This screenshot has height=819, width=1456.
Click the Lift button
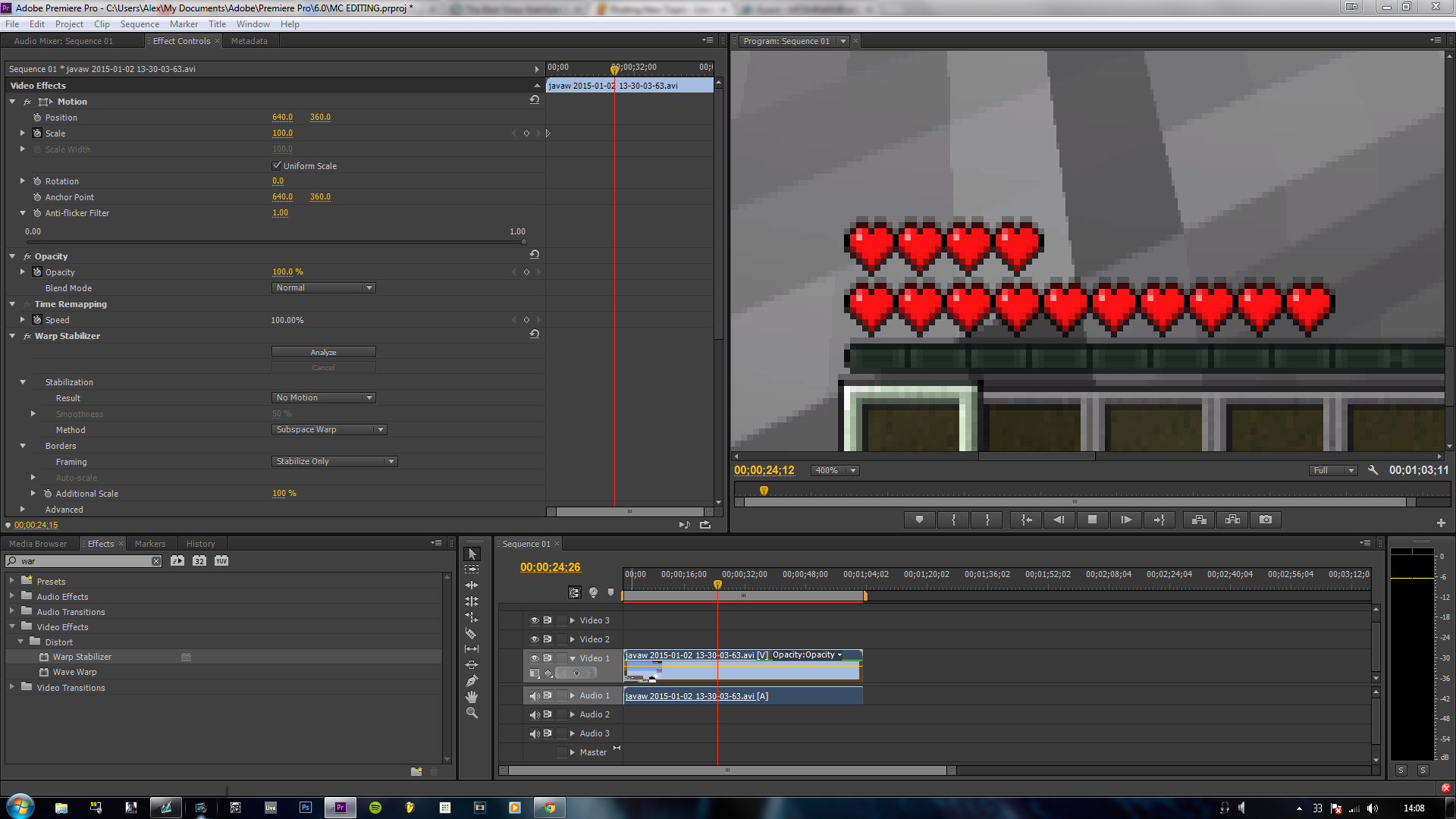(1199, 519)
